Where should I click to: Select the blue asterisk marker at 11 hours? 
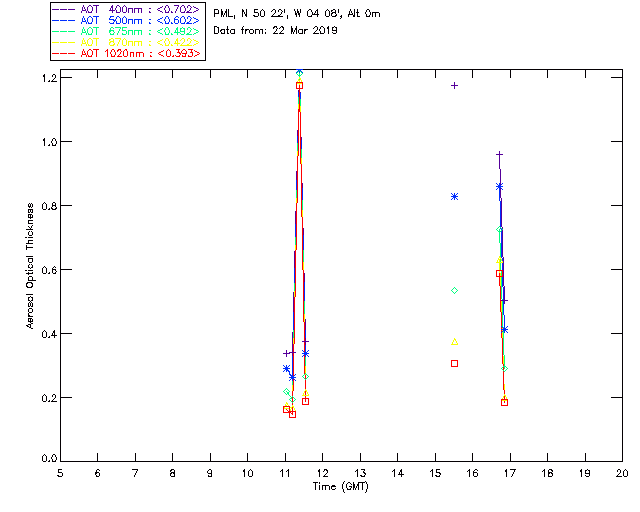coord(286,368)
